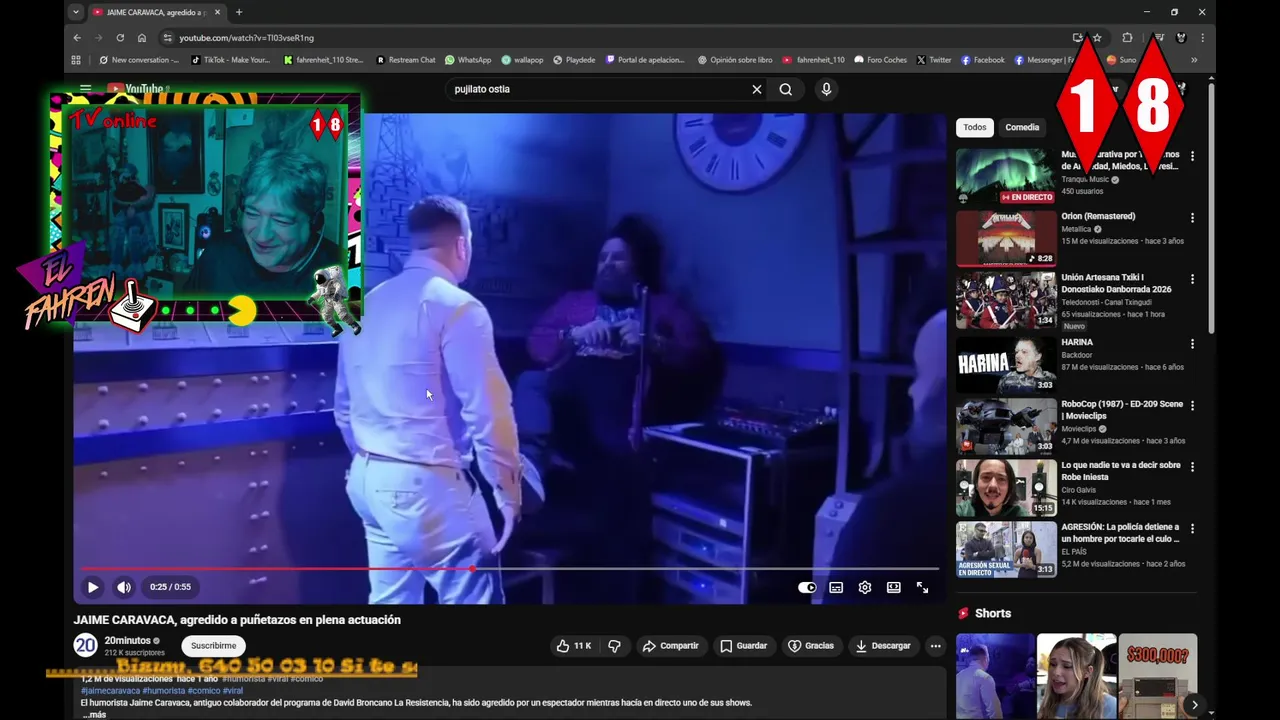This screenshot has height=720, width=1280.
Task: Reload the page with the refresh icon
Action: click(120, 38)
